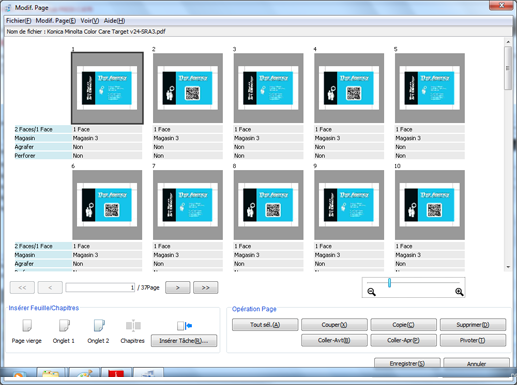Click the Pivoter button

tap(473, 340)
